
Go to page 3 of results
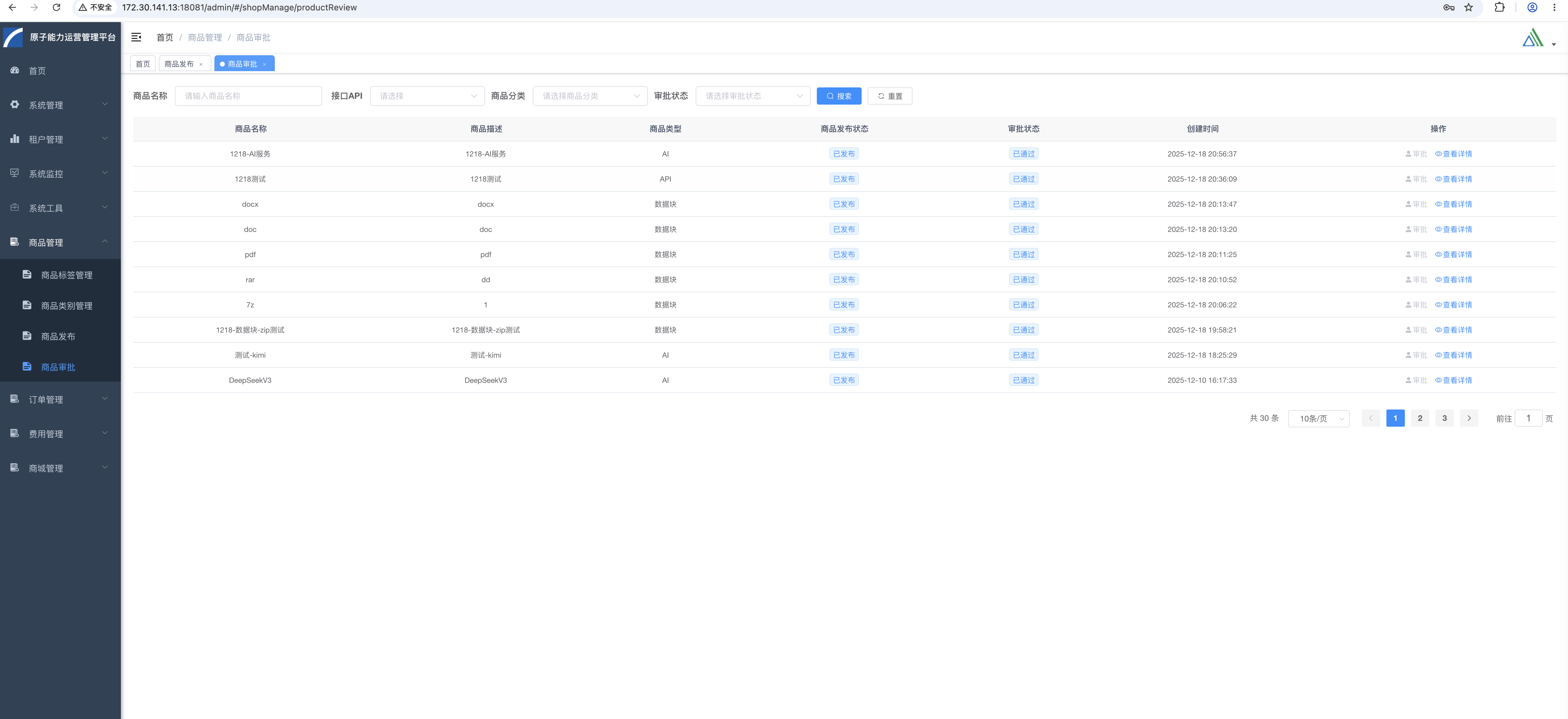(1444, 418)
